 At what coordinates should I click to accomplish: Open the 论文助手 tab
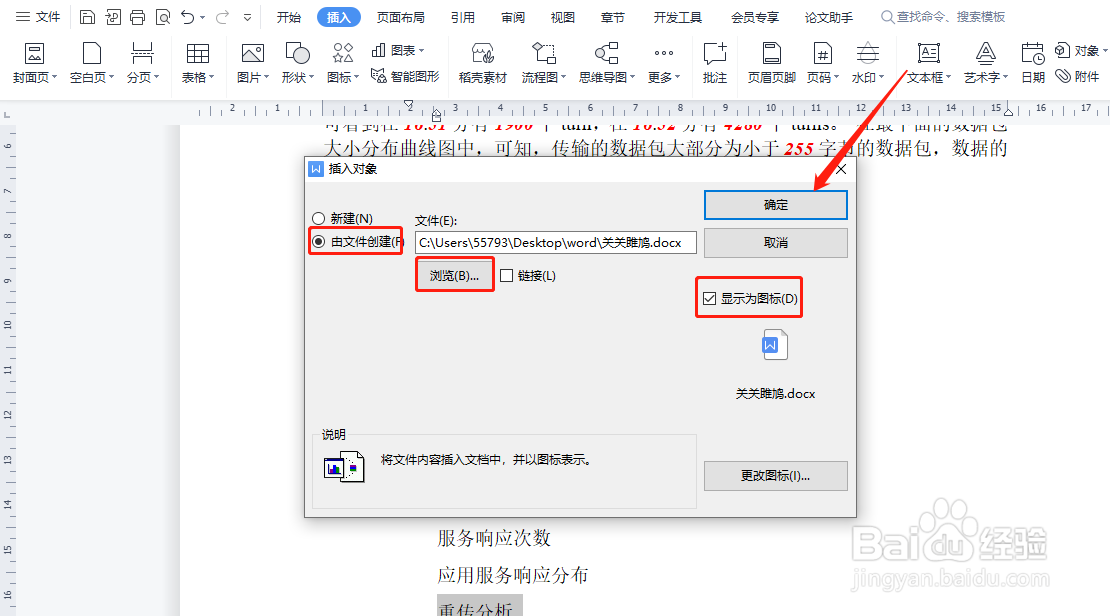coord(829,17)
